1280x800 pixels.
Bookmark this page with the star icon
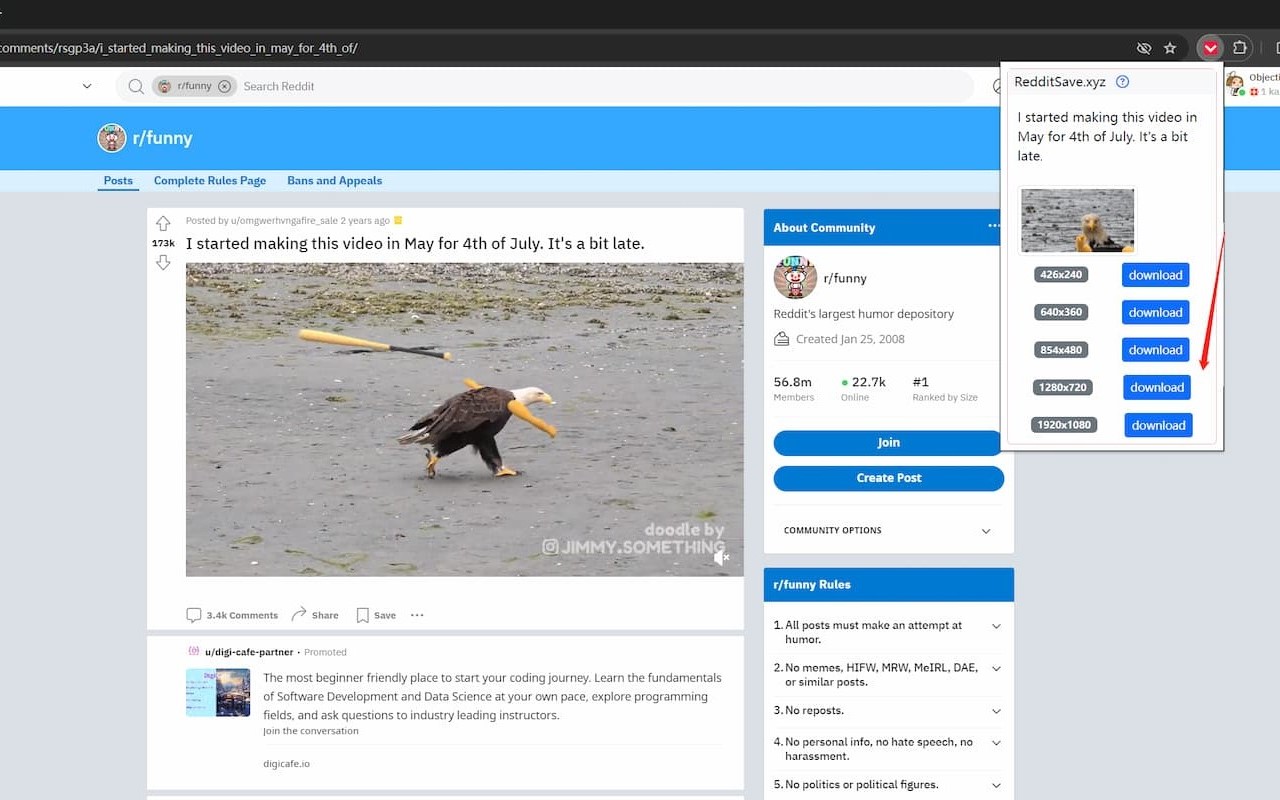coord(1170,48)
